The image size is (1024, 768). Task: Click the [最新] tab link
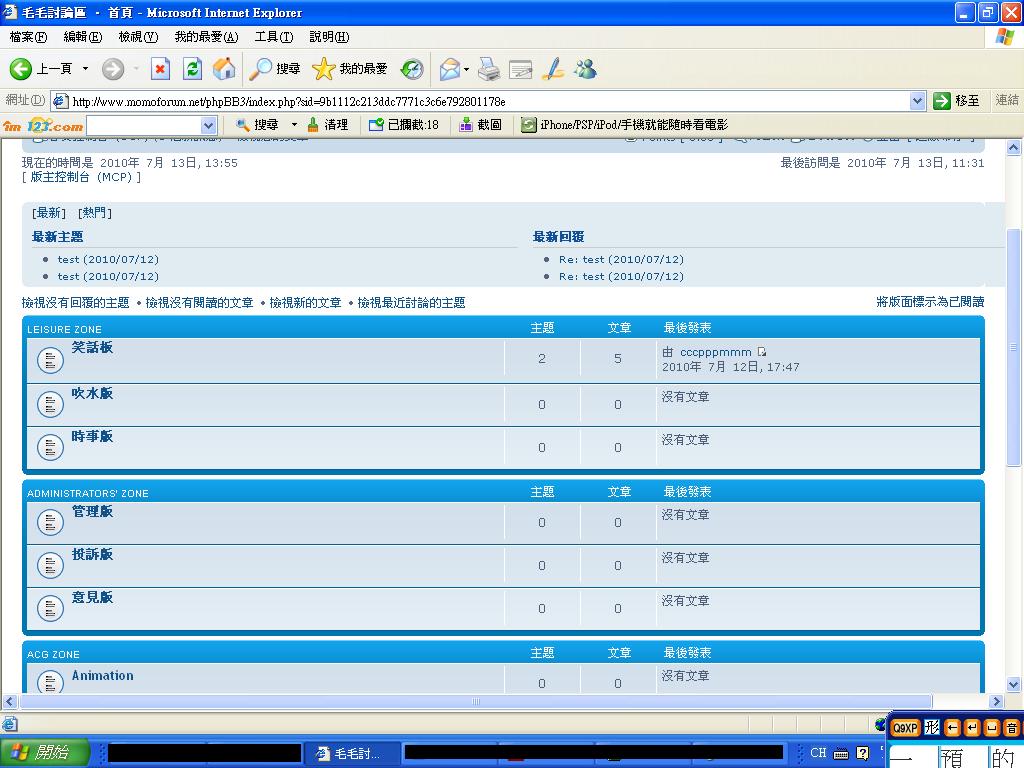tap(49, 213)
